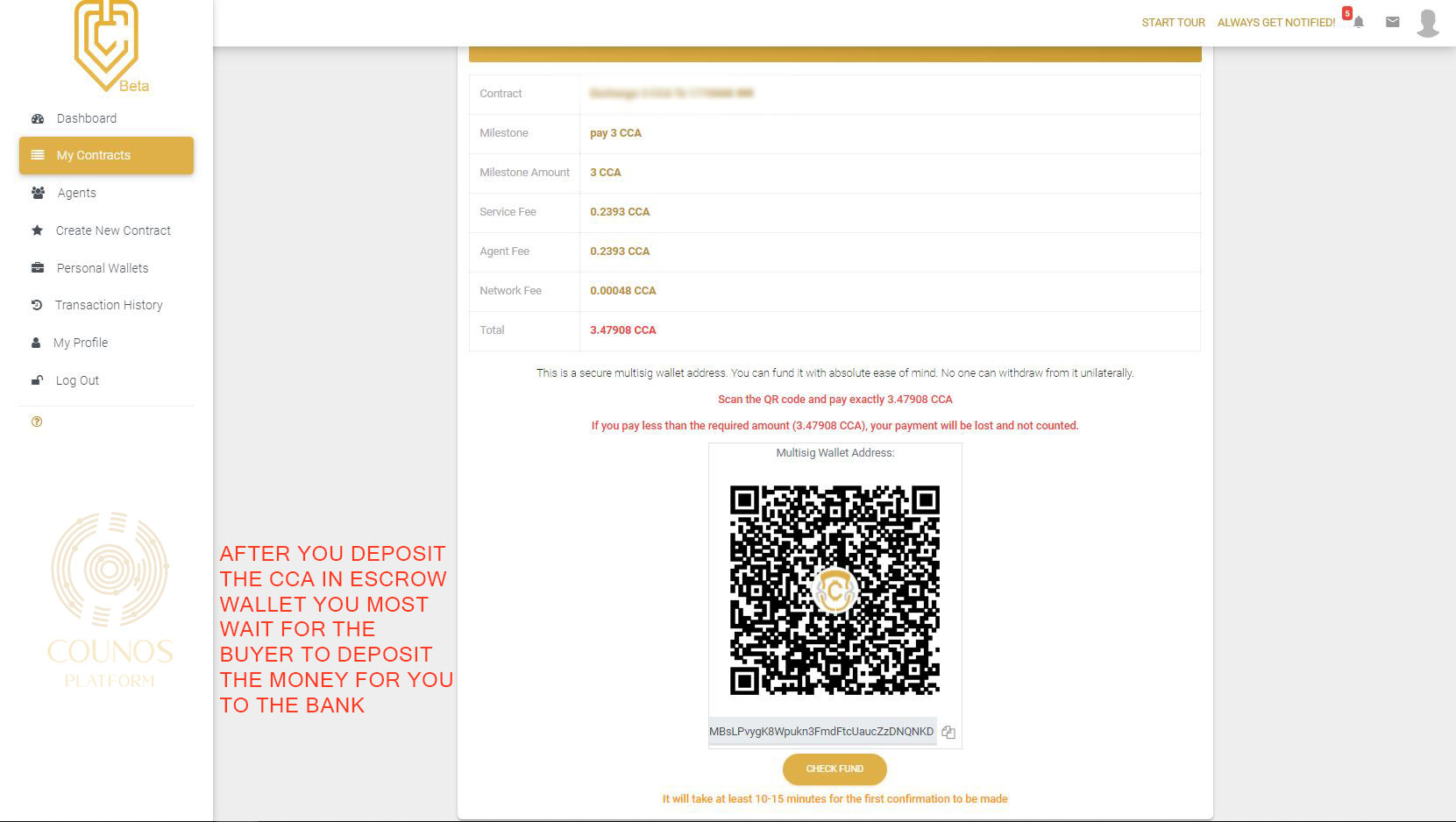Click the "Scan the QR code" instruction
The width and height of the screenshot is (1456, 822).
coord(835,400)
